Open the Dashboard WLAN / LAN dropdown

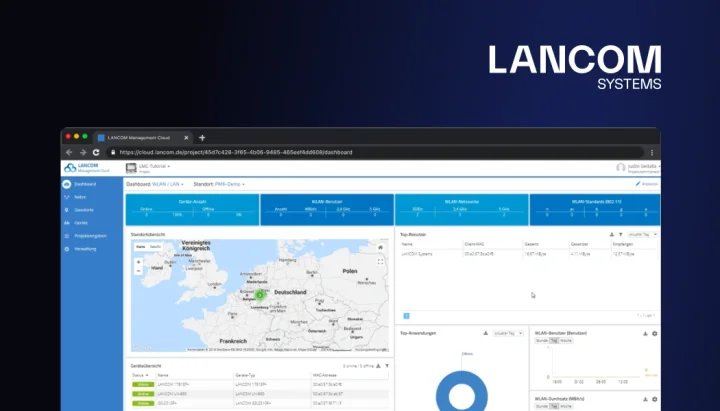tap(168, 184)
